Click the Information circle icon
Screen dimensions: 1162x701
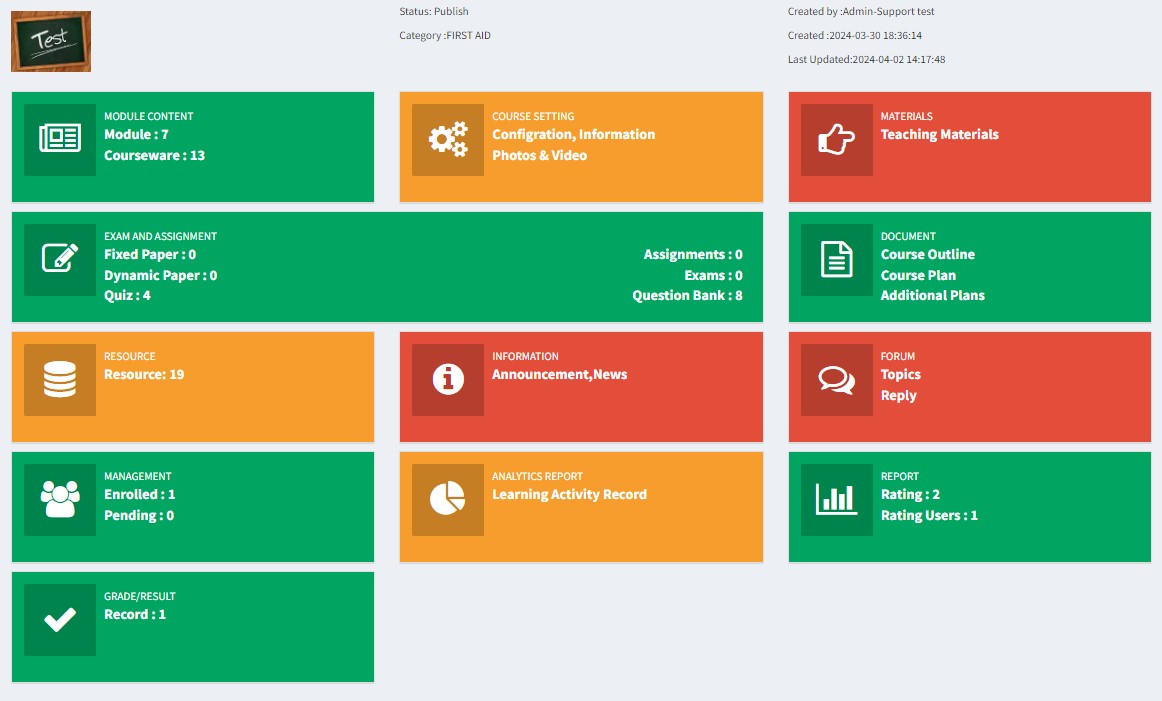448,380
